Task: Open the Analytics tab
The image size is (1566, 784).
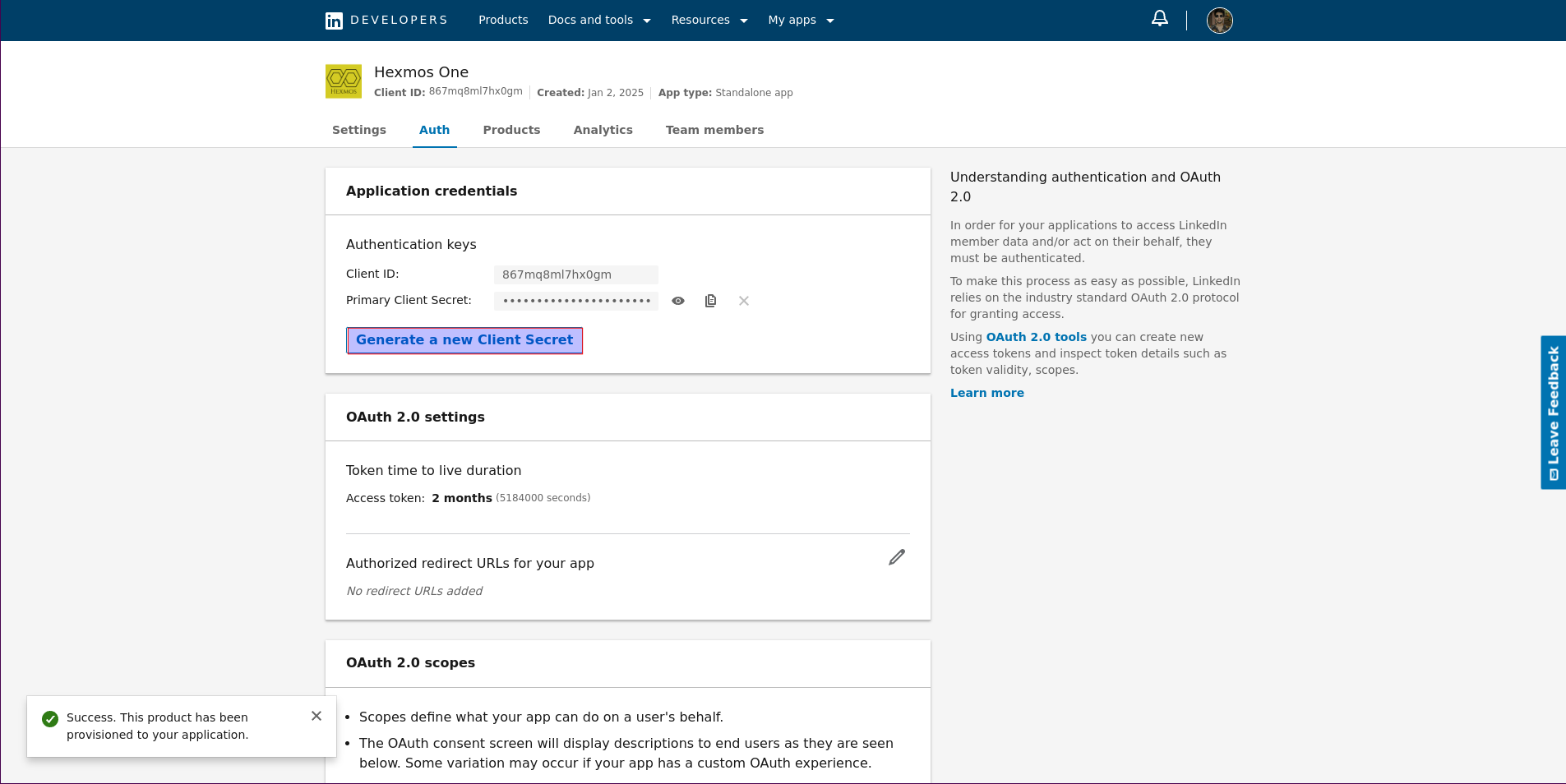Action: (603, 130)
